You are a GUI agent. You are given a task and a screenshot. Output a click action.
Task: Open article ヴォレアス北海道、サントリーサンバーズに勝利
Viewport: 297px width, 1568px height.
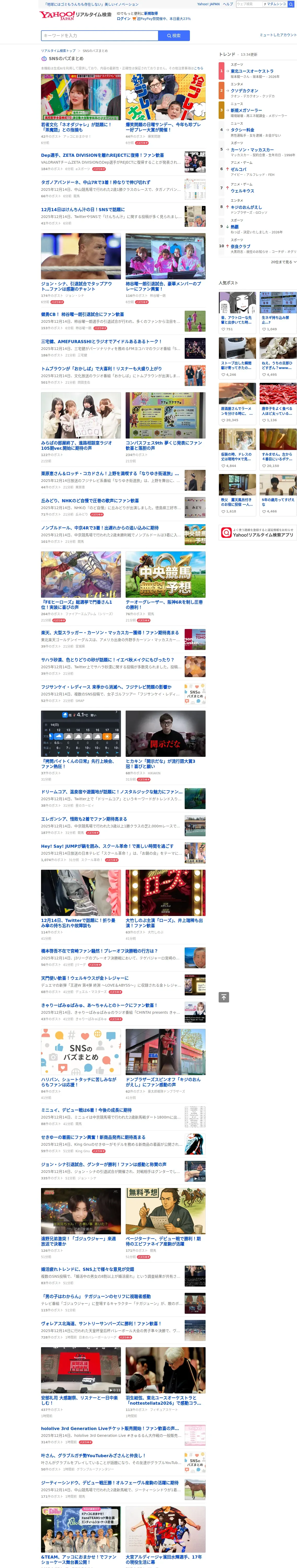point(101,1323)
